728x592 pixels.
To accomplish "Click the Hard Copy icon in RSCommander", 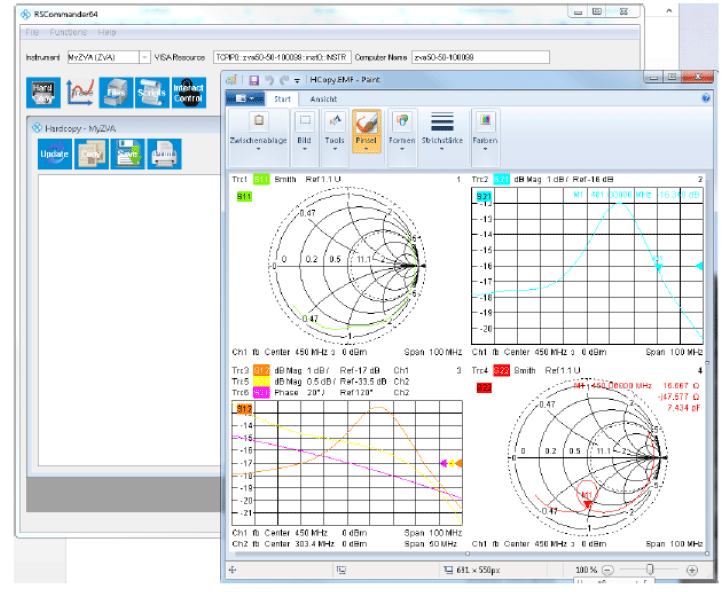I will (x=43, y=92).
